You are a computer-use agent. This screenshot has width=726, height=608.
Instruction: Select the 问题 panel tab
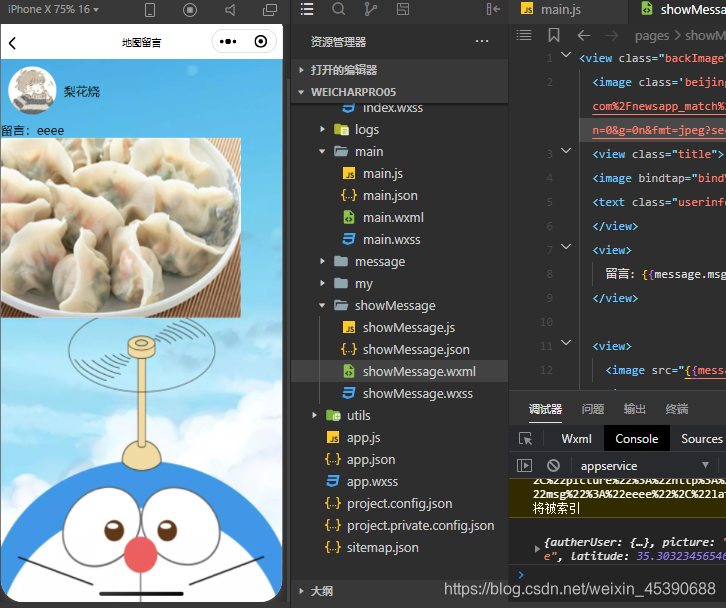click(593, 409)
